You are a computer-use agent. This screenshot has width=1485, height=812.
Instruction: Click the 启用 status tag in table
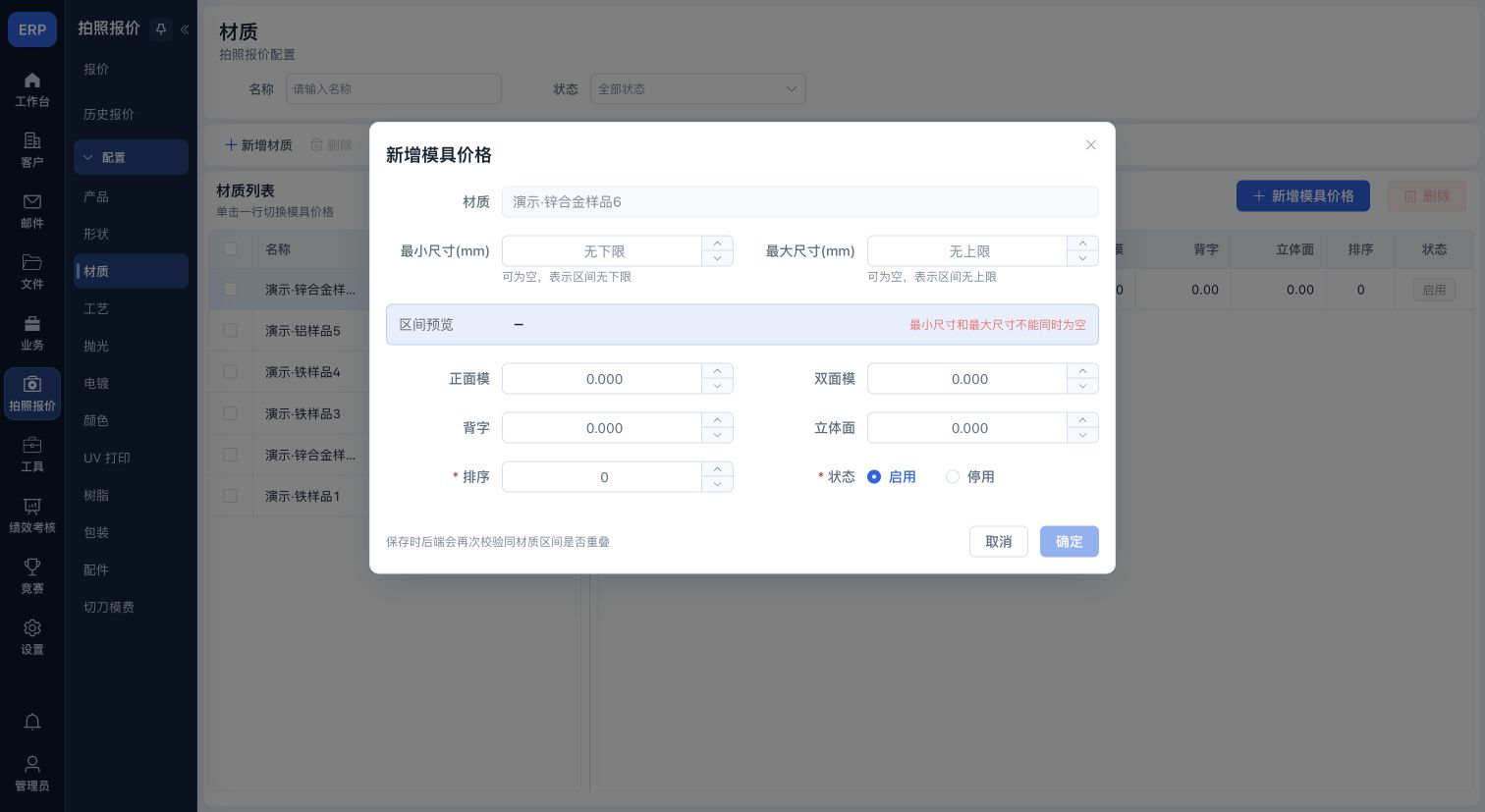pos(1434,291)
